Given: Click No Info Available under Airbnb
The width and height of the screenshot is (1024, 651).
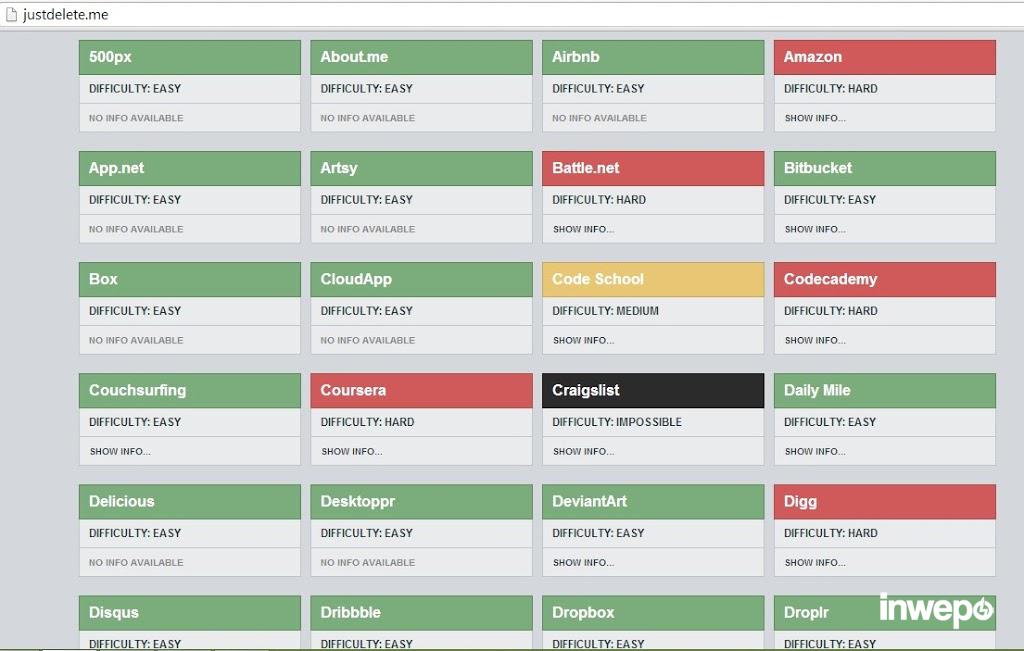Looking at the screenshot, I should click(x=600, y=118).
